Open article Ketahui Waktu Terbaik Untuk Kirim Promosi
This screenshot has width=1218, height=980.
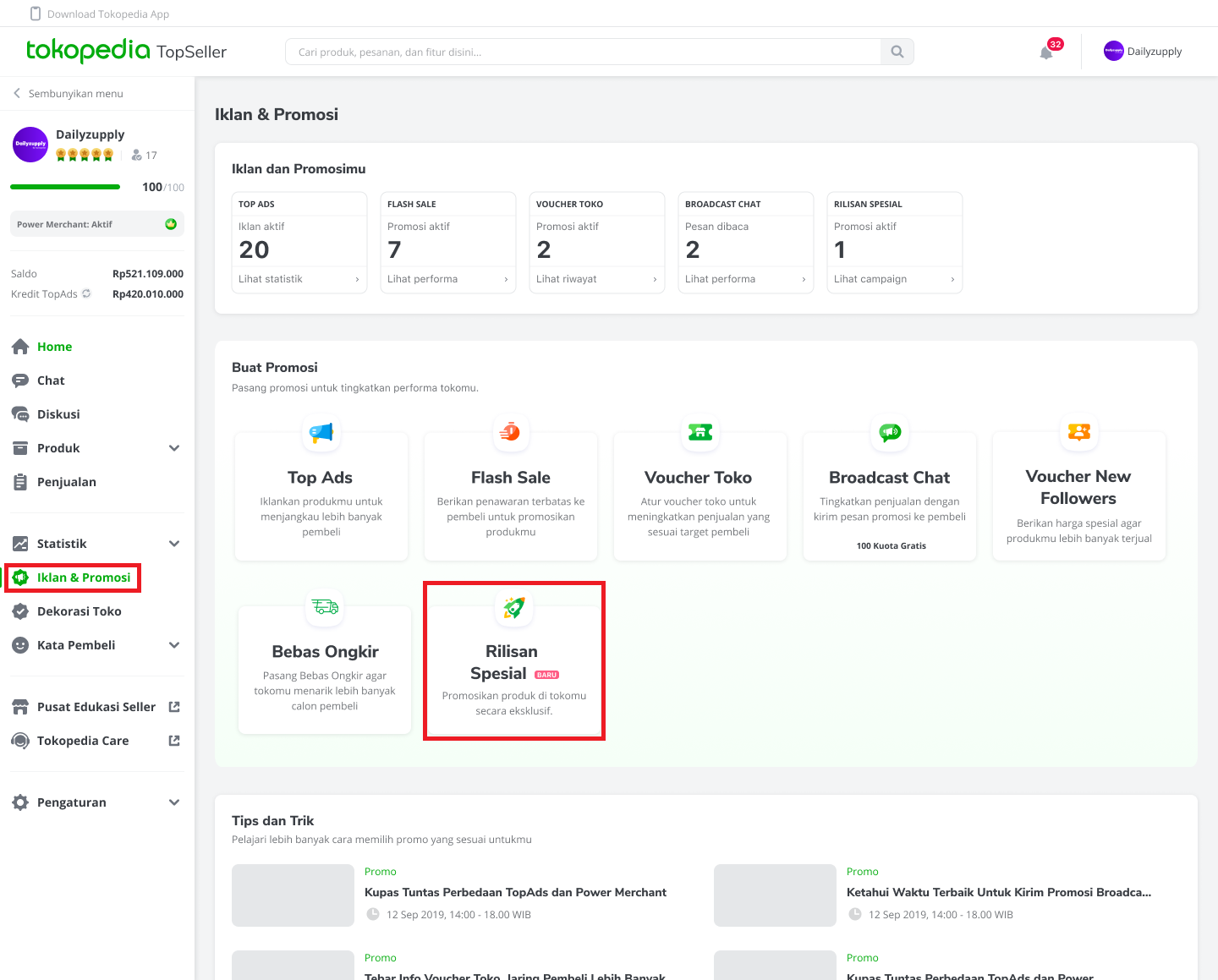999,892
